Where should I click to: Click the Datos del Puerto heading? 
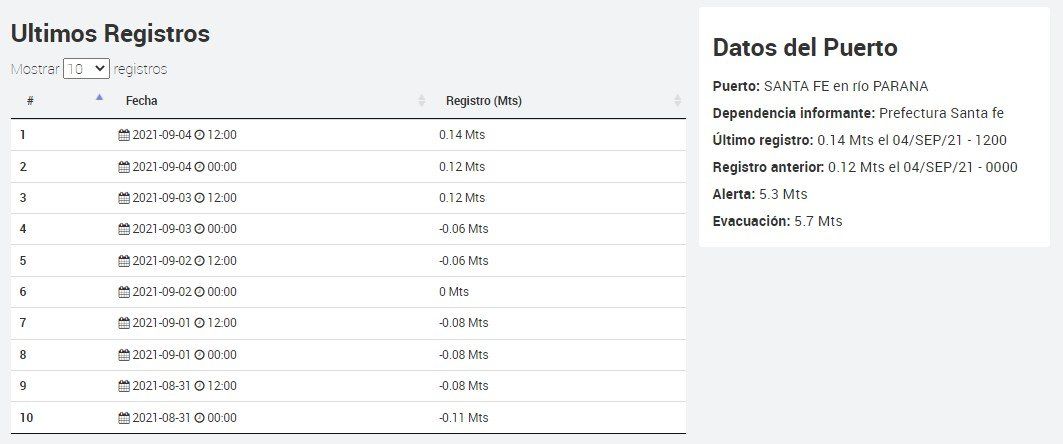pyautogui.click(x=805, y=47)
